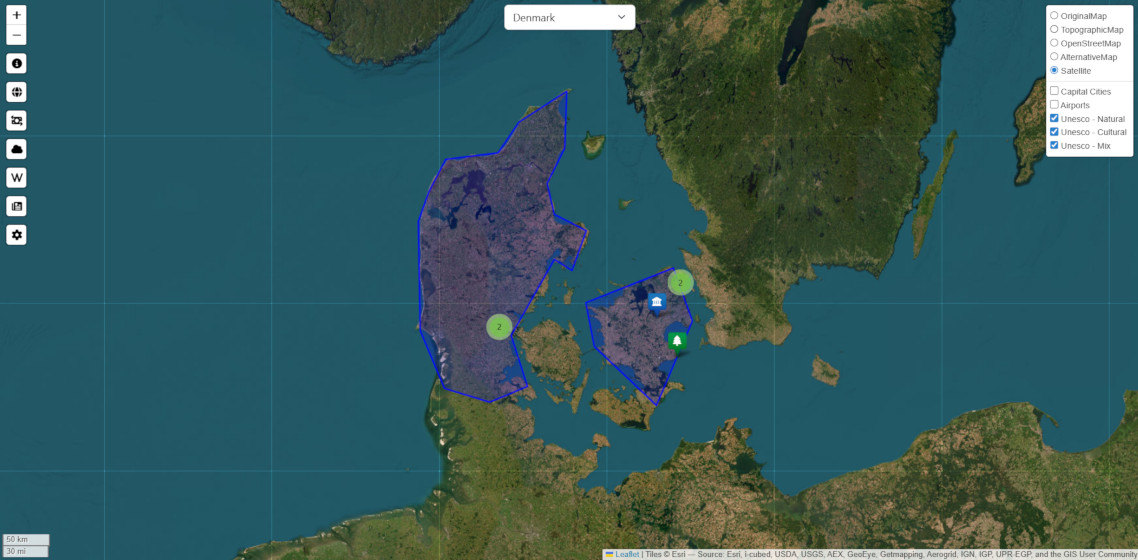The height and width of the screenshot is (560, 1138).
Task: Click the green tree natural site marker
Action: point(677,341)
